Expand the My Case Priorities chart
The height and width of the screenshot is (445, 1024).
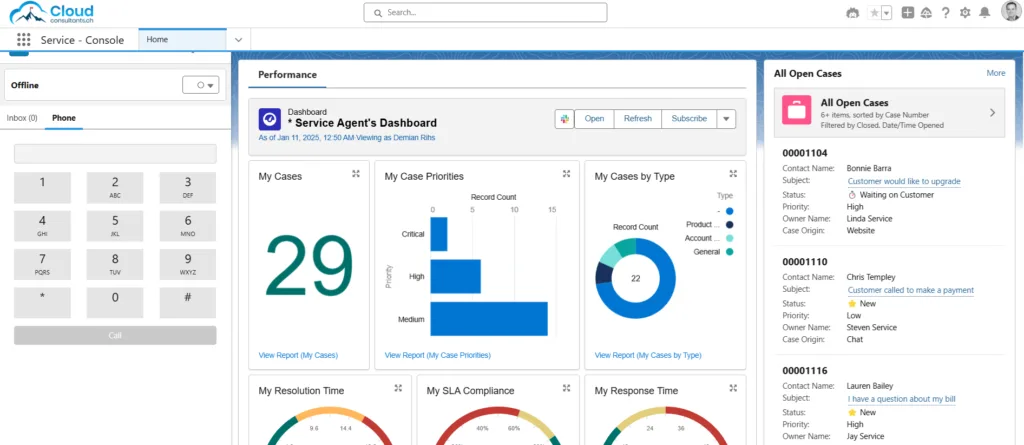(x=566, y=174)
